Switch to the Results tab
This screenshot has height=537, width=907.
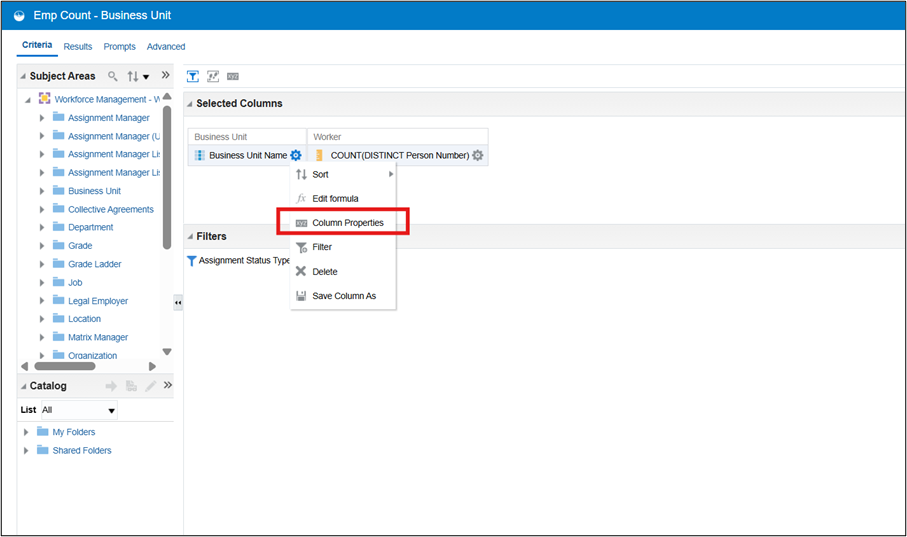coord(78,46)
